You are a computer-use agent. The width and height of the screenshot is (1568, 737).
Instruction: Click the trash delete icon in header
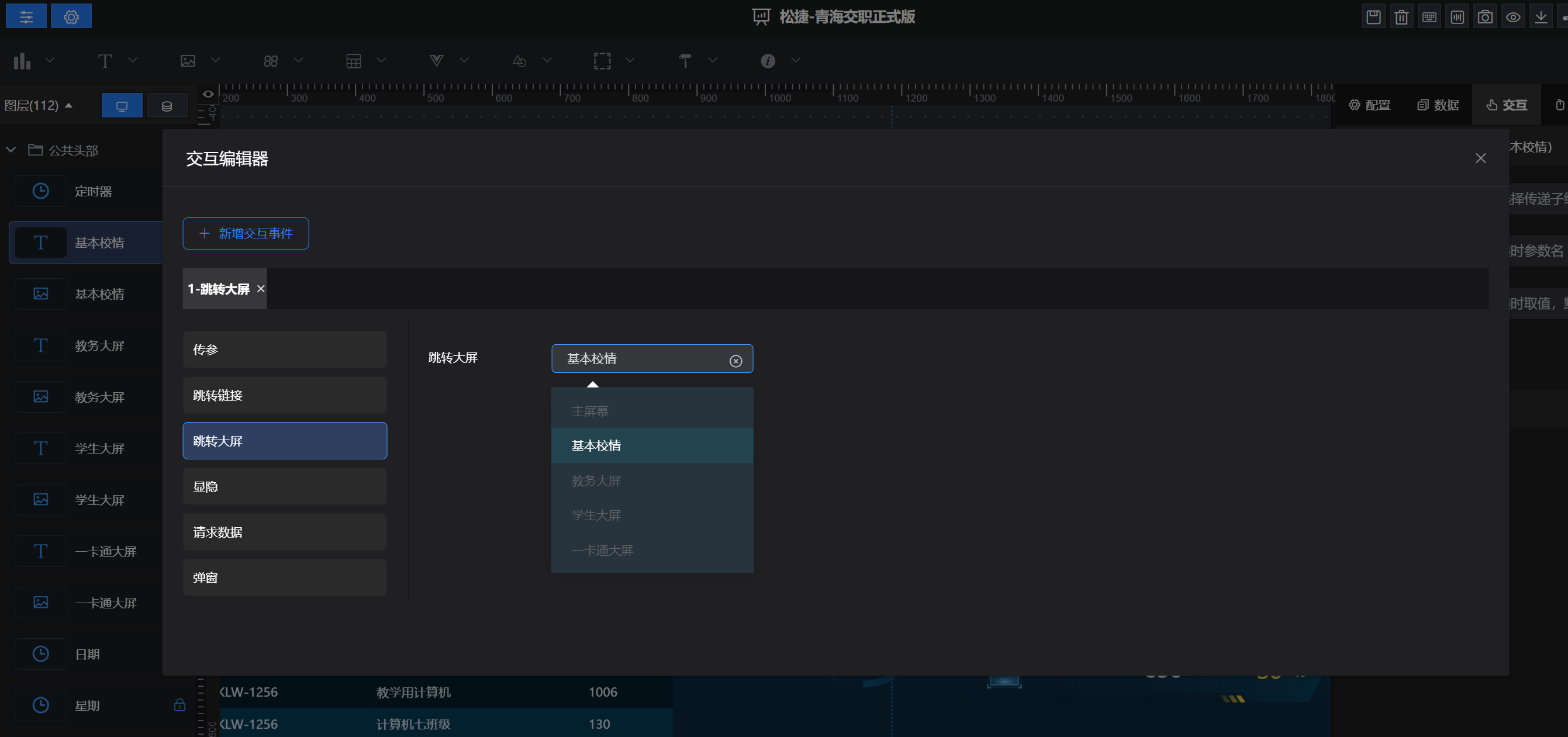pos(1401,17)
